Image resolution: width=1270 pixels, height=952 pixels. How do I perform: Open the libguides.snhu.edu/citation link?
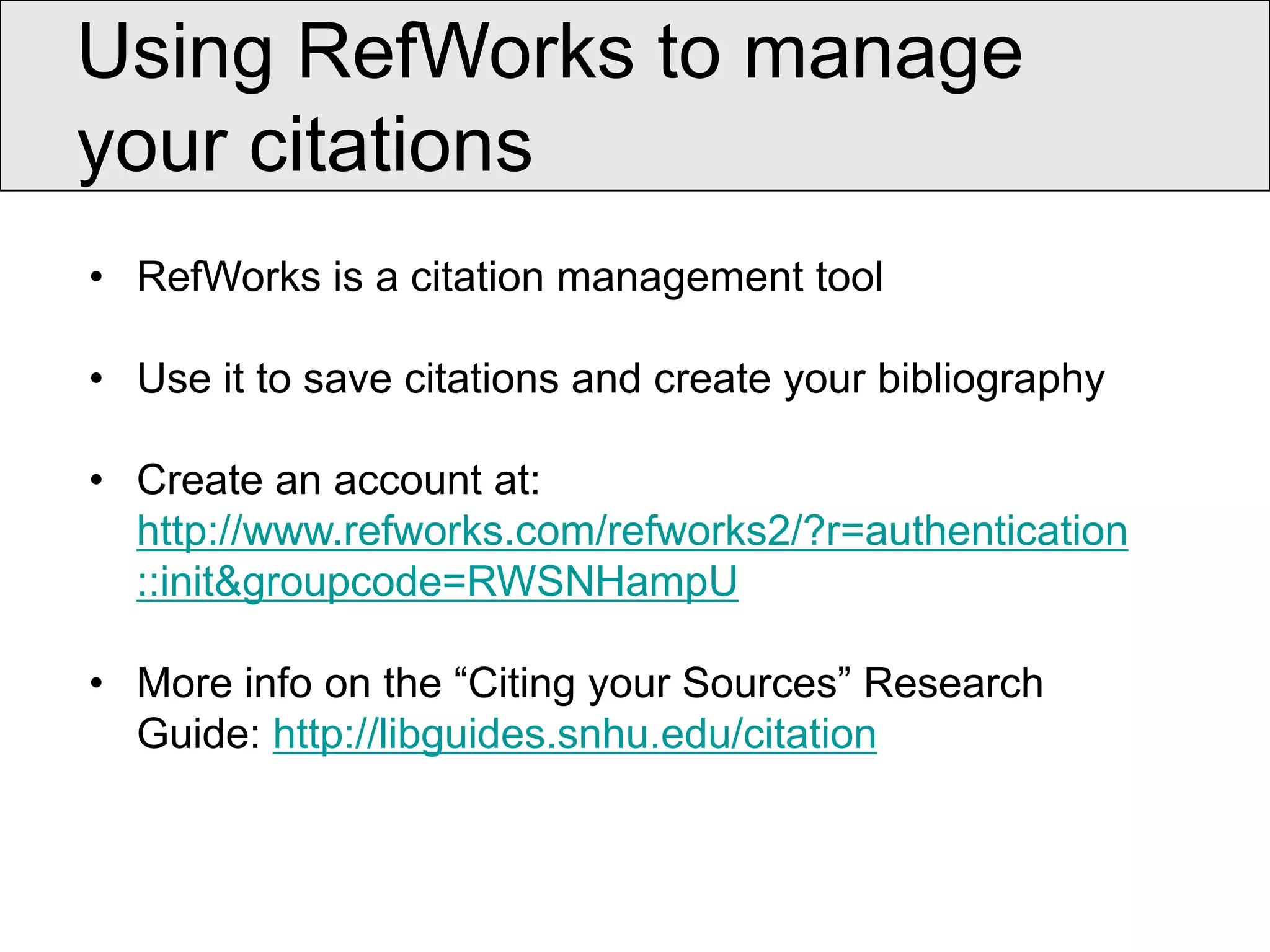point(575,734)
